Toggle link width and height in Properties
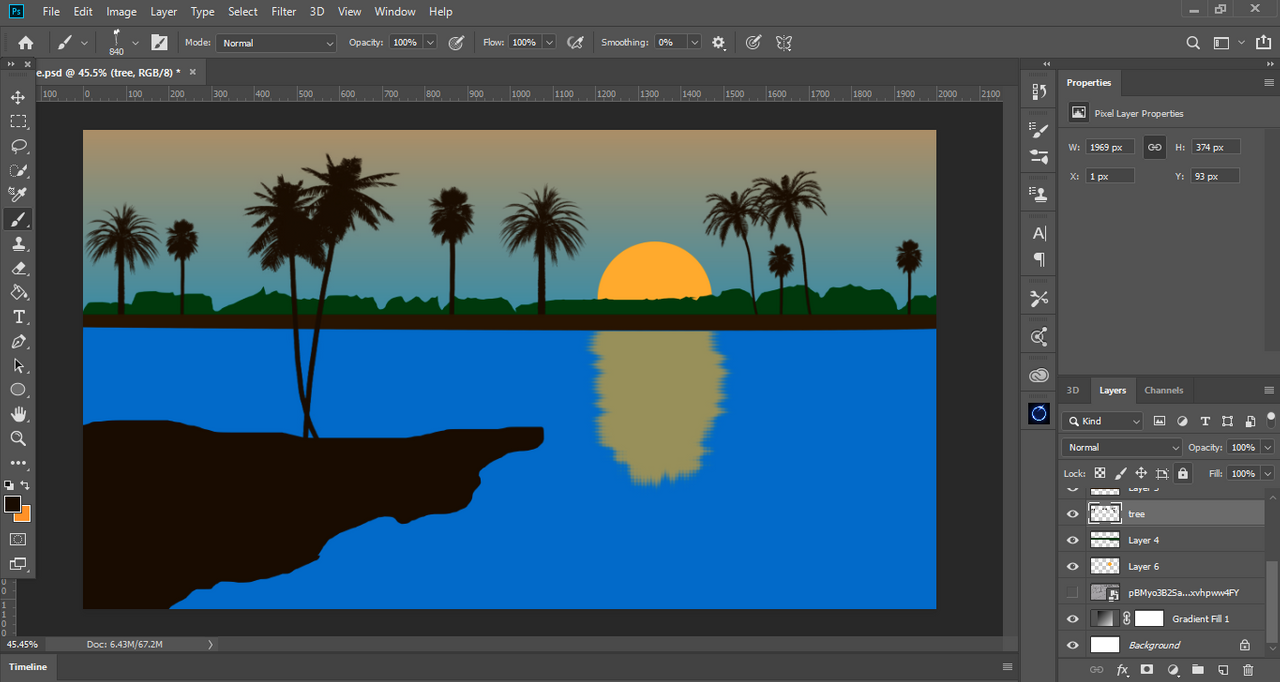The height and width of the screenshot is (682, 1280). [x=1154, y=147]
